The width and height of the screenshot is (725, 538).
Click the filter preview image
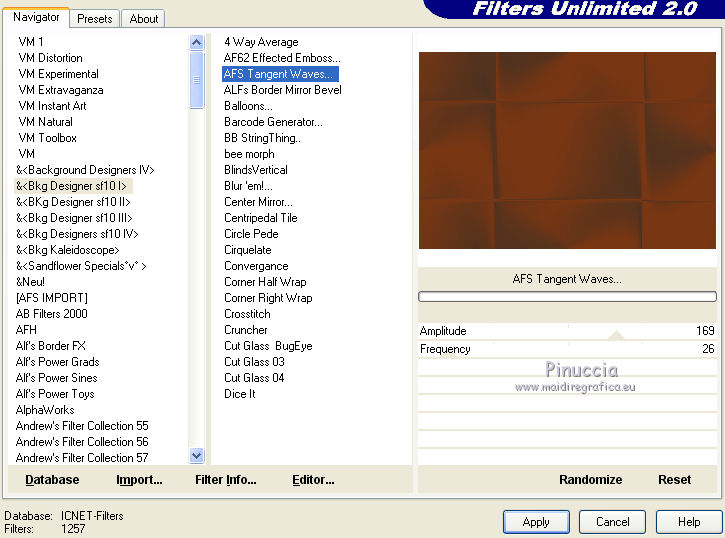tap(567, 150)
